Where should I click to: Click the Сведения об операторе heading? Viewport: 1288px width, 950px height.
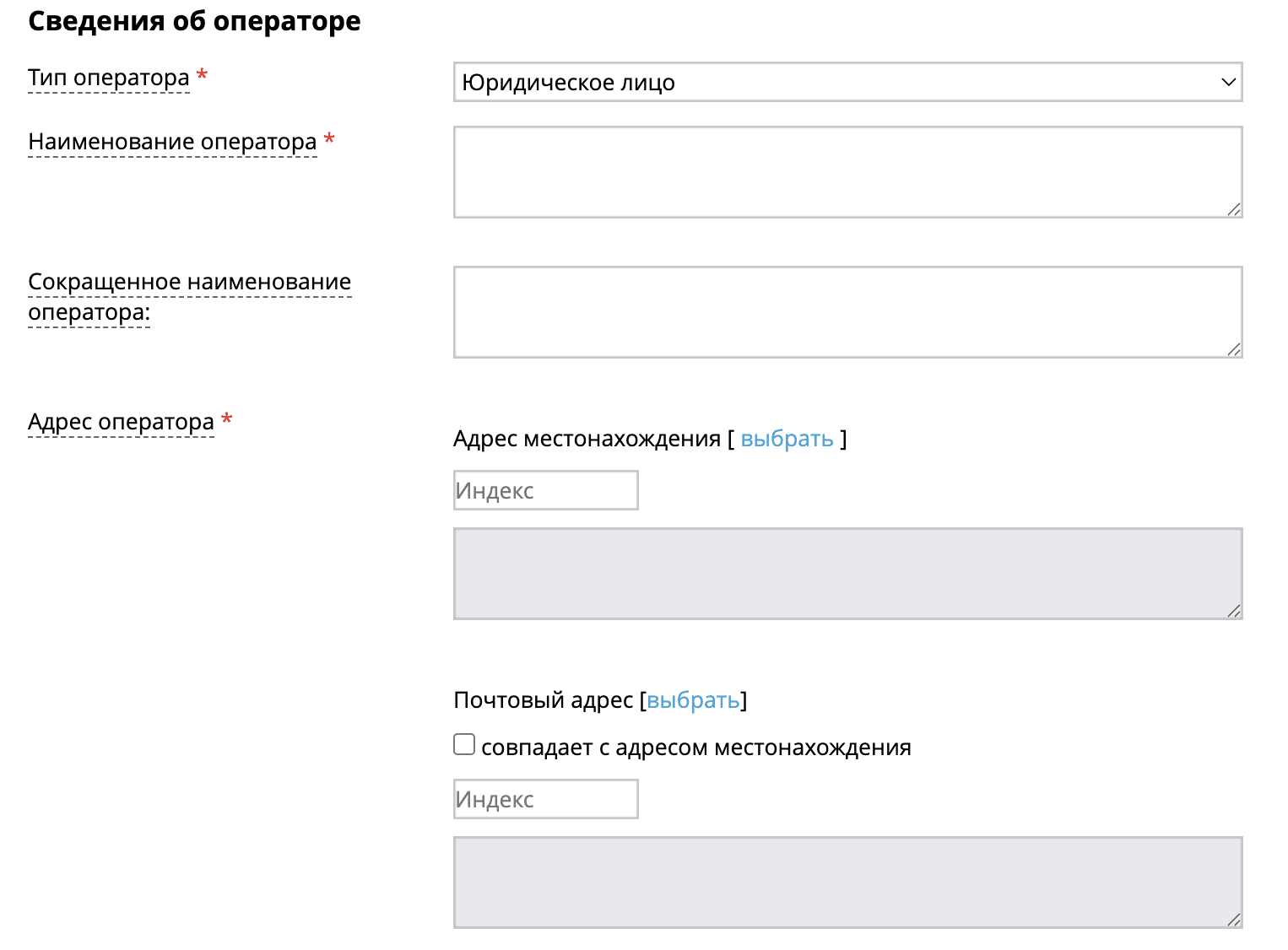(x=194, y=21)
